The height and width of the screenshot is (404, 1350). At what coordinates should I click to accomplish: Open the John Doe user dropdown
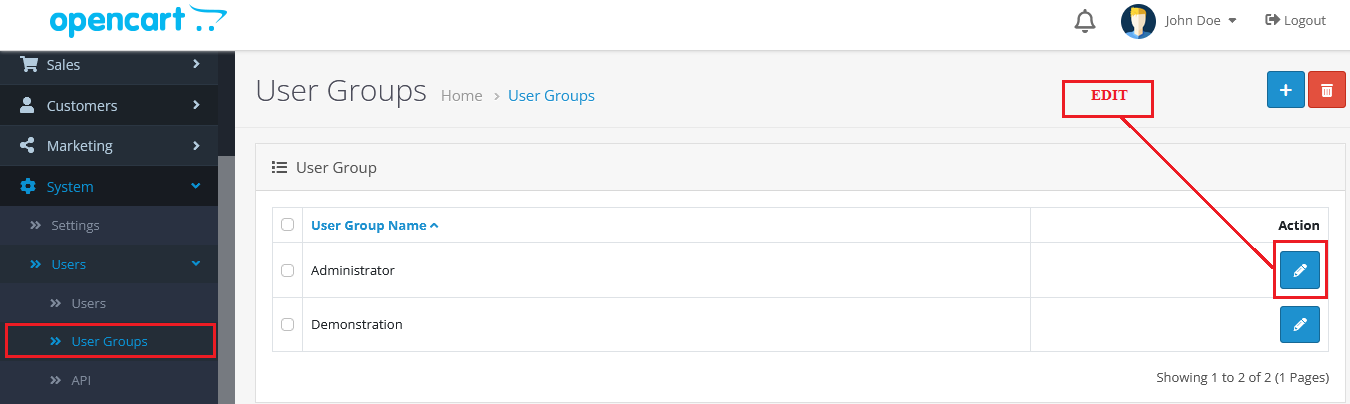click(x=1201, y=21)
